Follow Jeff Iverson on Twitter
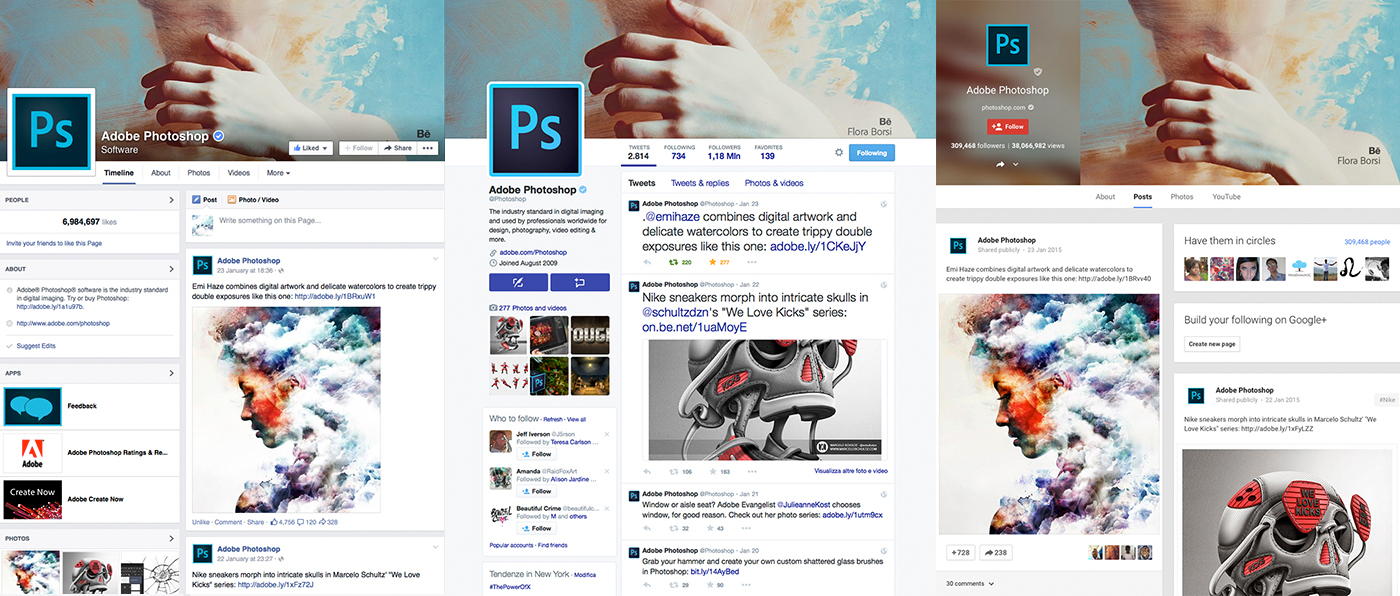This screenshot has width=1400, height=596. click(x=536, y=454)
